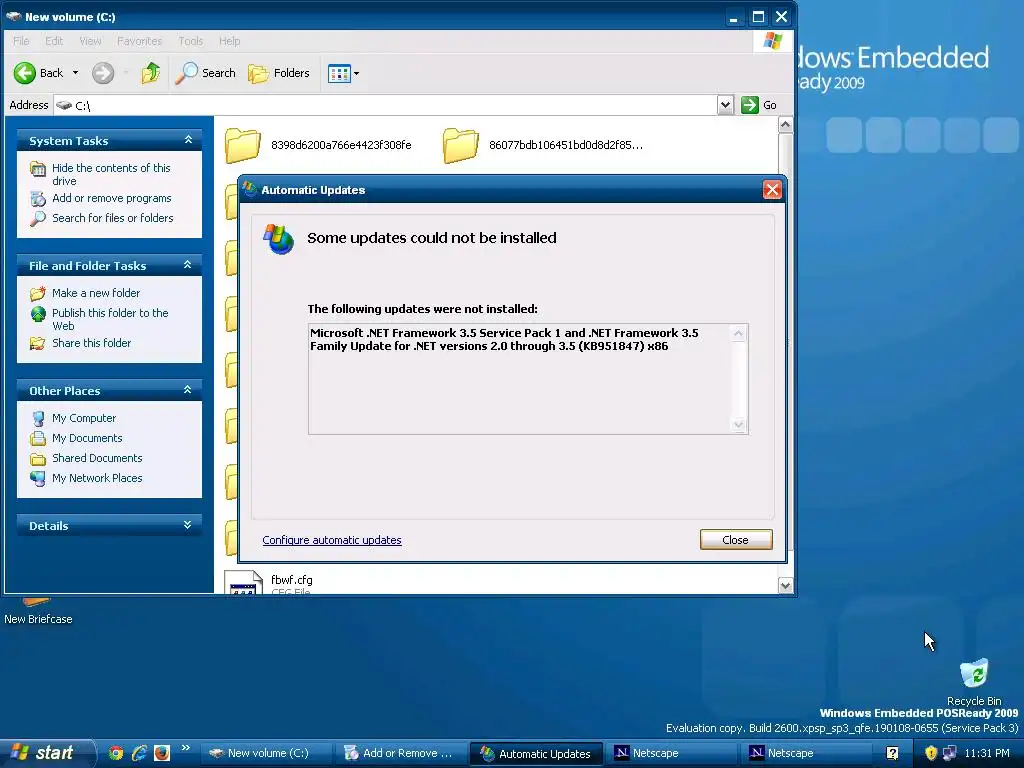Launch Internet Explorer from Quick Launch
Image resolution: width=1024 pixels, height=768 pixels.
139,753
